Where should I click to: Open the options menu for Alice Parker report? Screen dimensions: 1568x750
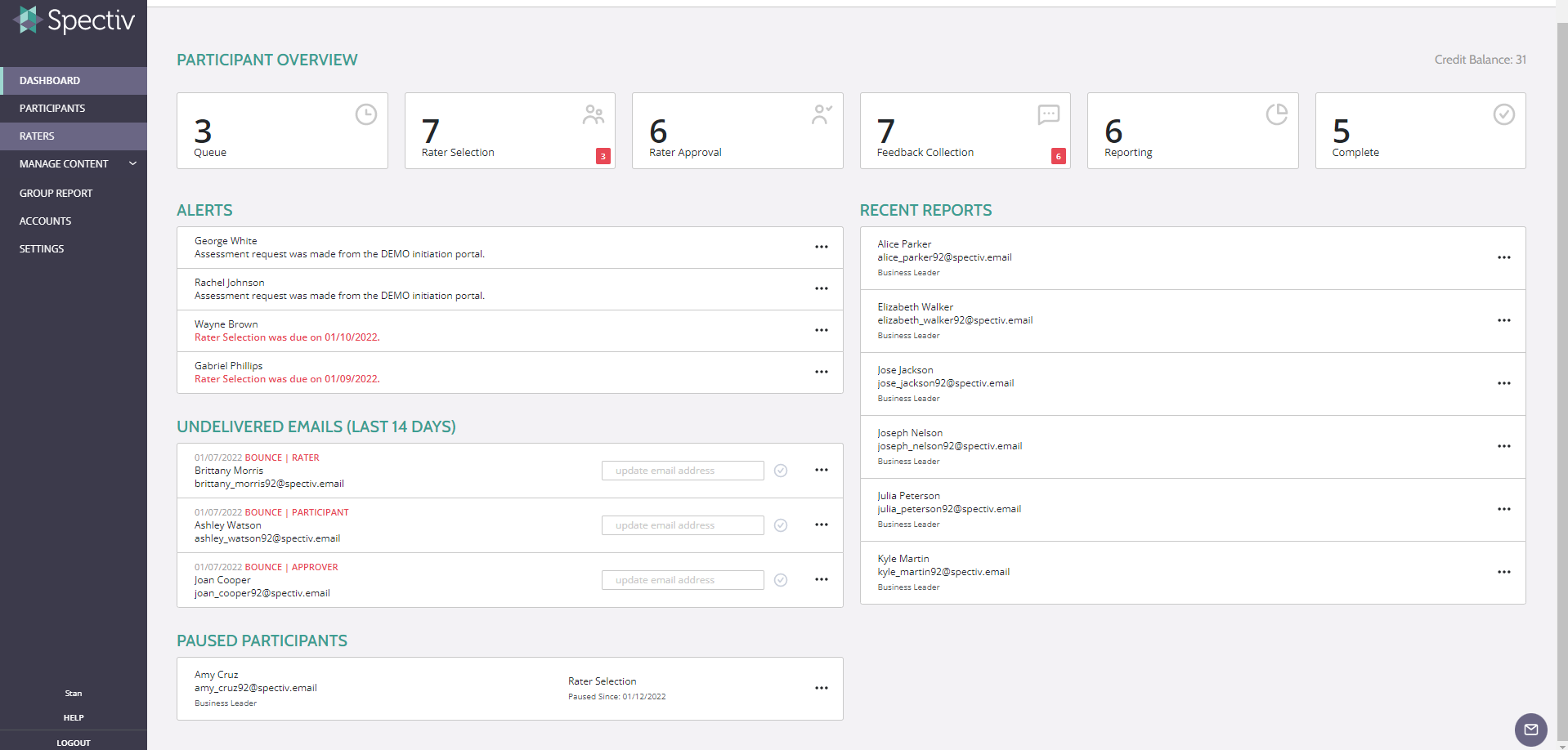click(x=1505, y=257)
